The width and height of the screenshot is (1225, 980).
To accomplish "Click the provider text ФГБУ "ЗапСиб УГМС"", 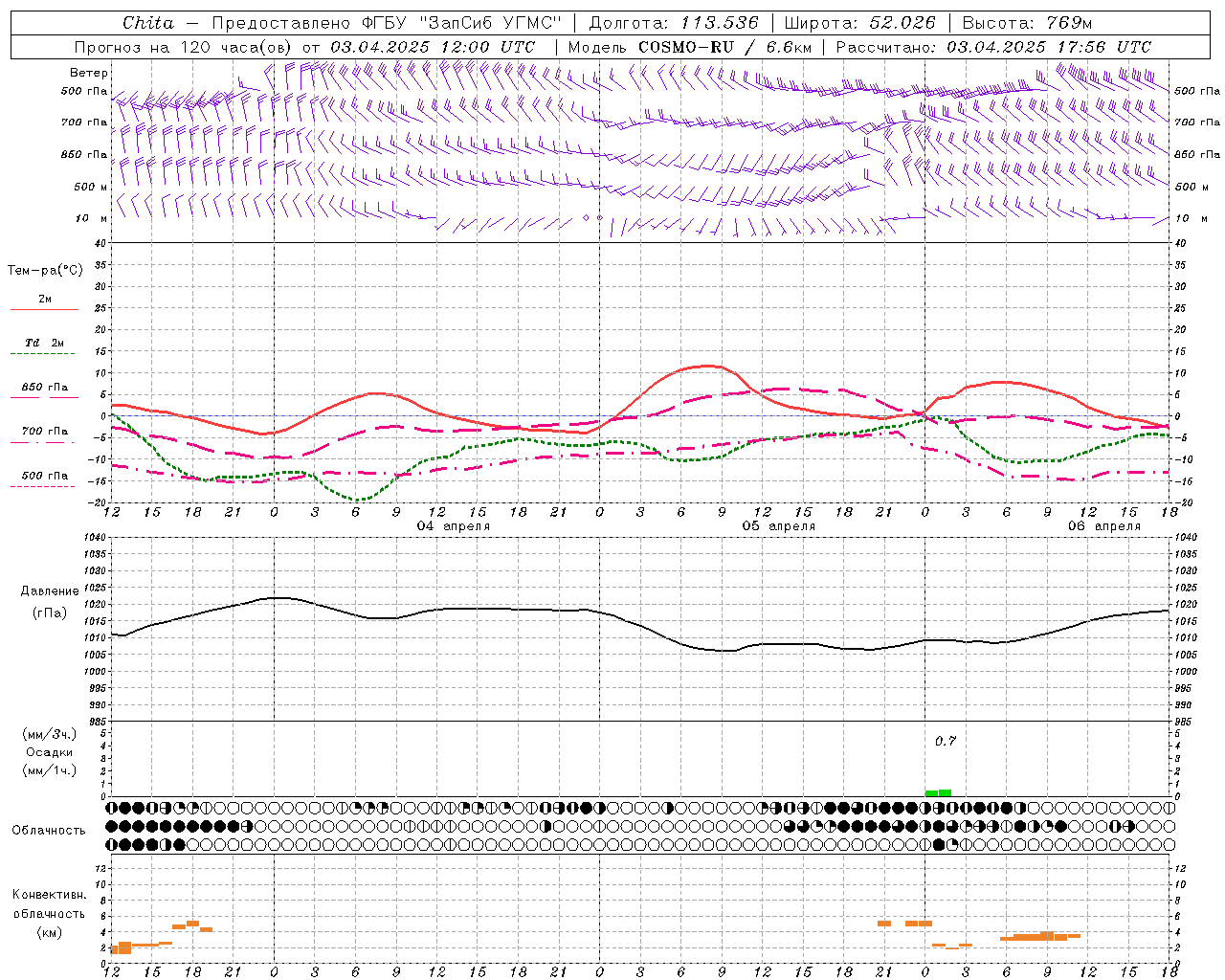I will tap(461, 23).
